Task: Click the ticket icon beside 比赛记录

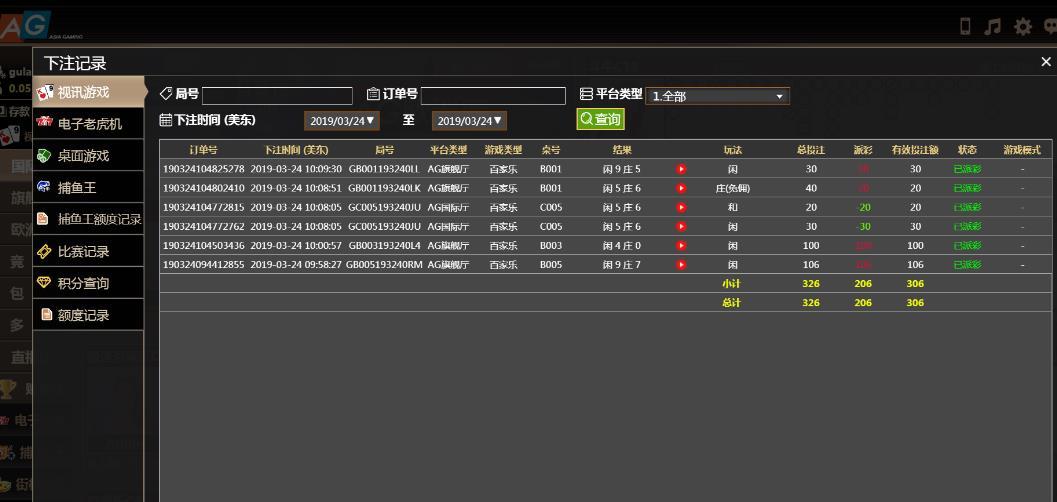Action: 44,251
